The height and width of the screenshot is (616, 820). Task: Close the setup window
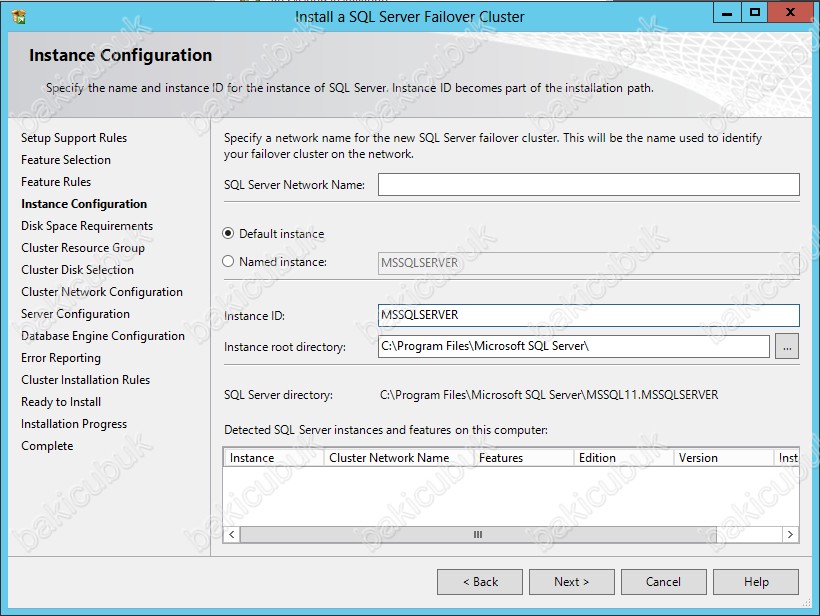(x=790, y=13)
